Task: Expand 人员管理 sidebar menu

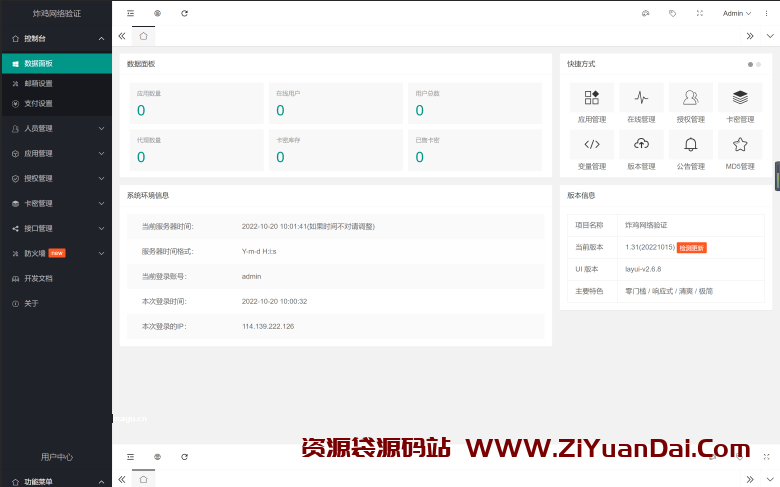Action: click(56, 128)
